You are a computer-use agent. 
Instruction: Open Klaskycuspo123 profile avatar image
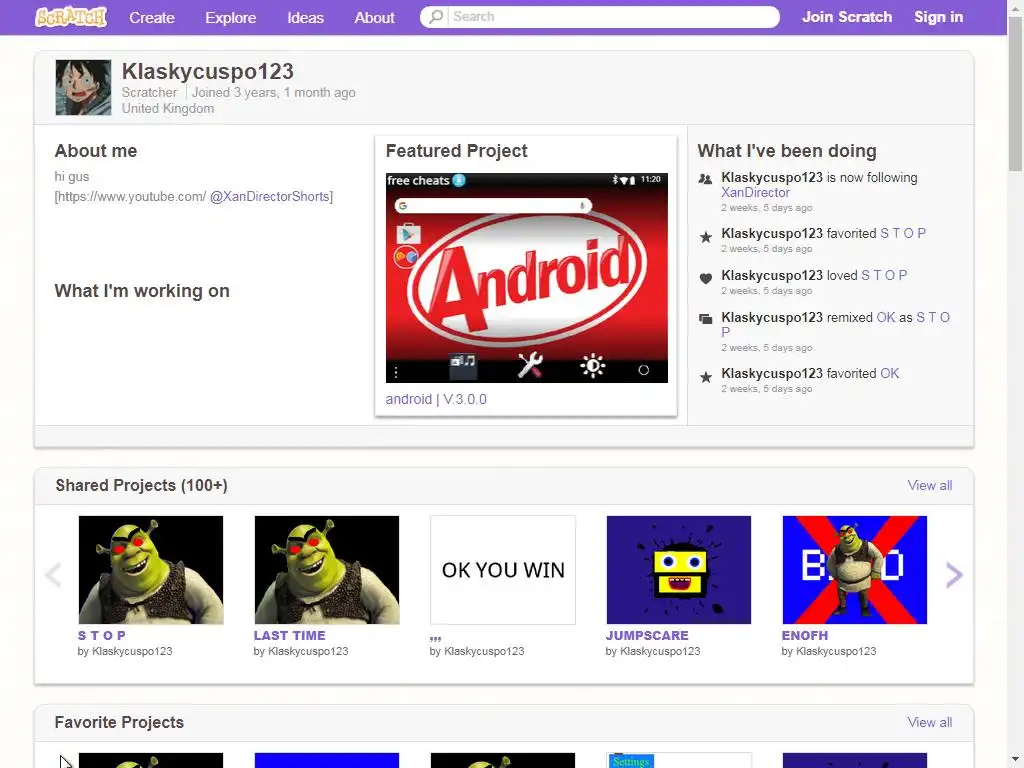click(x=83, y=88)
